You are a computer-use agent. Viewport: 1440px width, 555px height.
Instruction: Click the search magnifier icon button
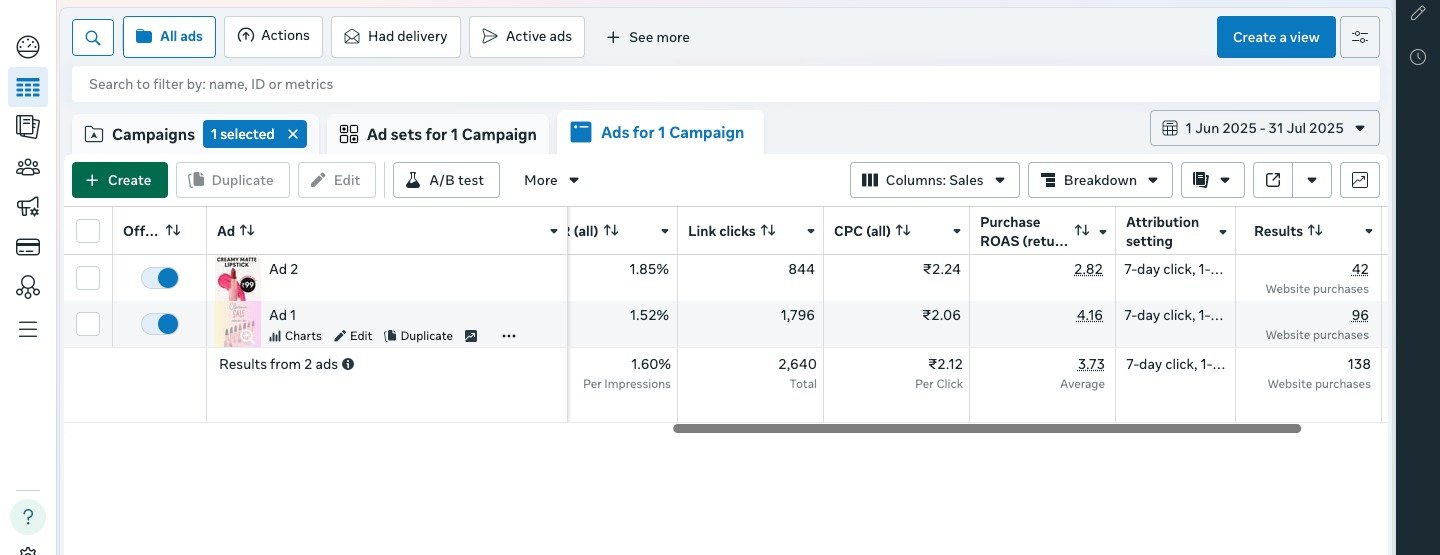93,37
